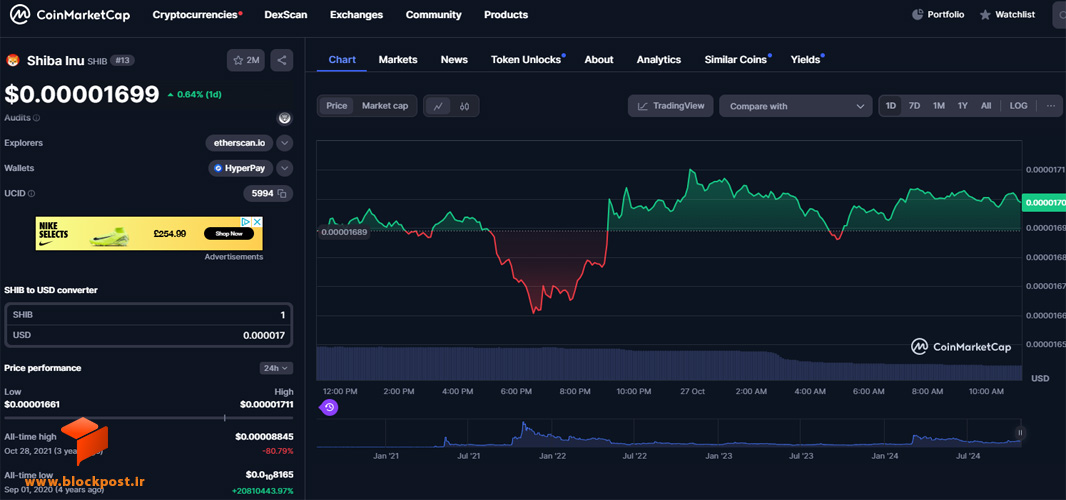This screenshot has height=500, width=1066.
Task: Toggle the LOG scale option
Action: pyautogui.click(x=1018, y=106)
